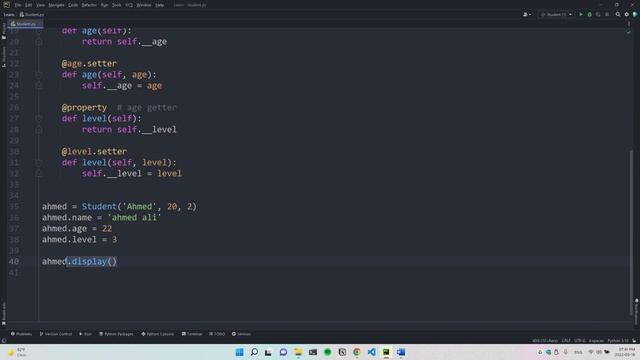640x360 pixels.
Task: Click the Stop square icon in the run toolbar
Action: coord(607,14)
